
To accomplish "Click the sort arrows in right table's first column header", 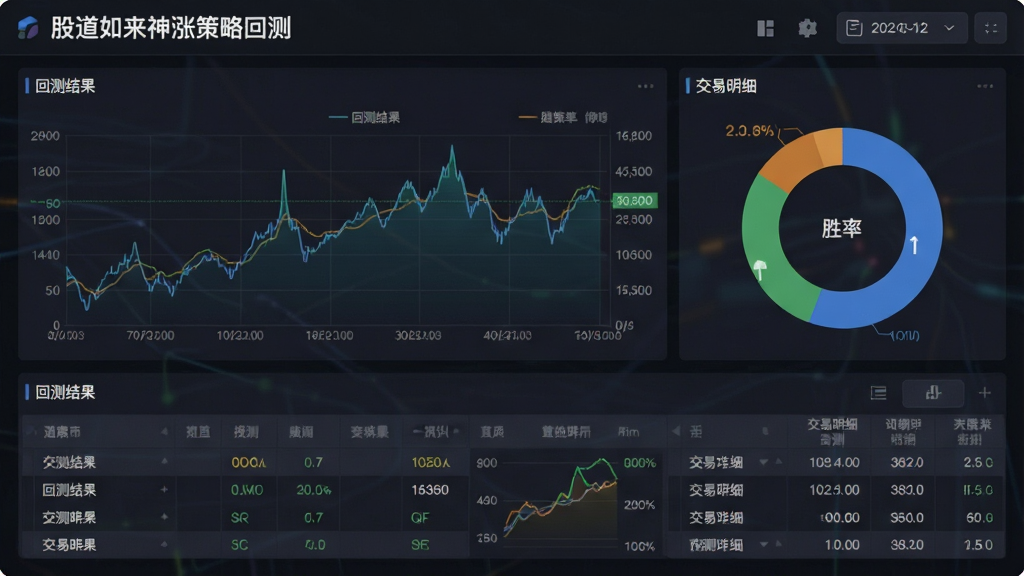I will (x=765, y=431).
